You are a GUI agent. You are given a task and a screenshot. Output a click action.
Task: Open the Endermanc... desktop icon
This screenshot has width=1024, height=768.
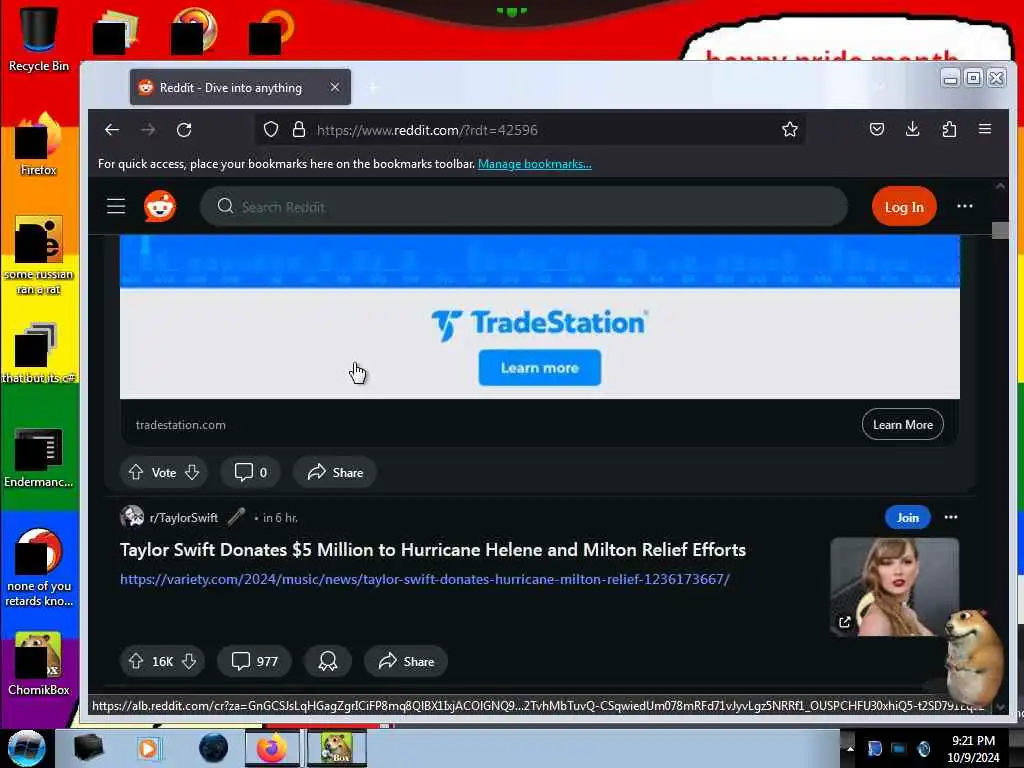pos(38,457)
